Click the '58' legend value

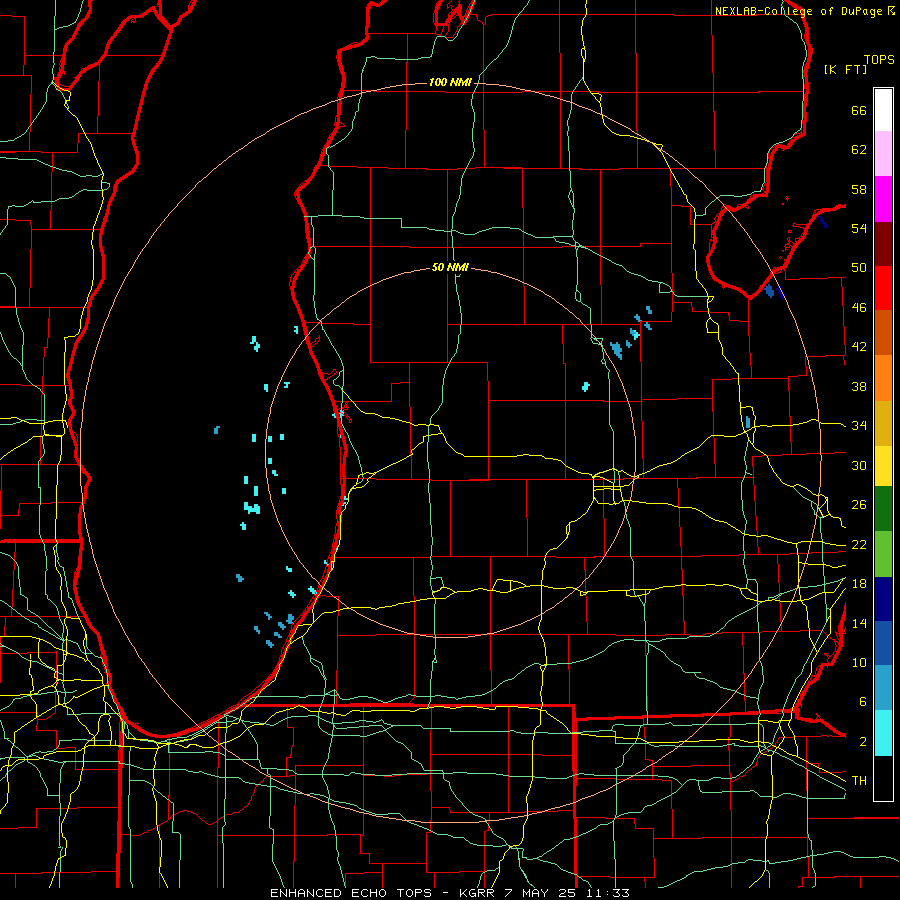tap(859, 189)
